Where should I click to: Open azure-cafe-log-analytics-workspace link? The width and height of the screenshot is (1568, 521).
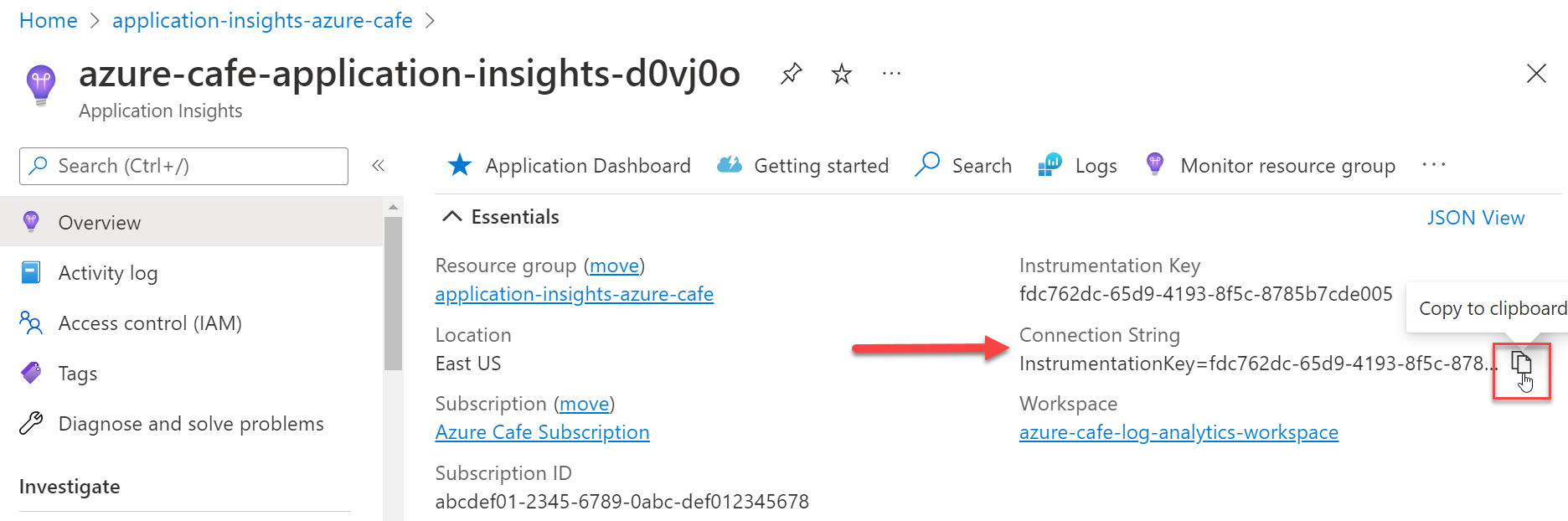(x=1179, y=432)
